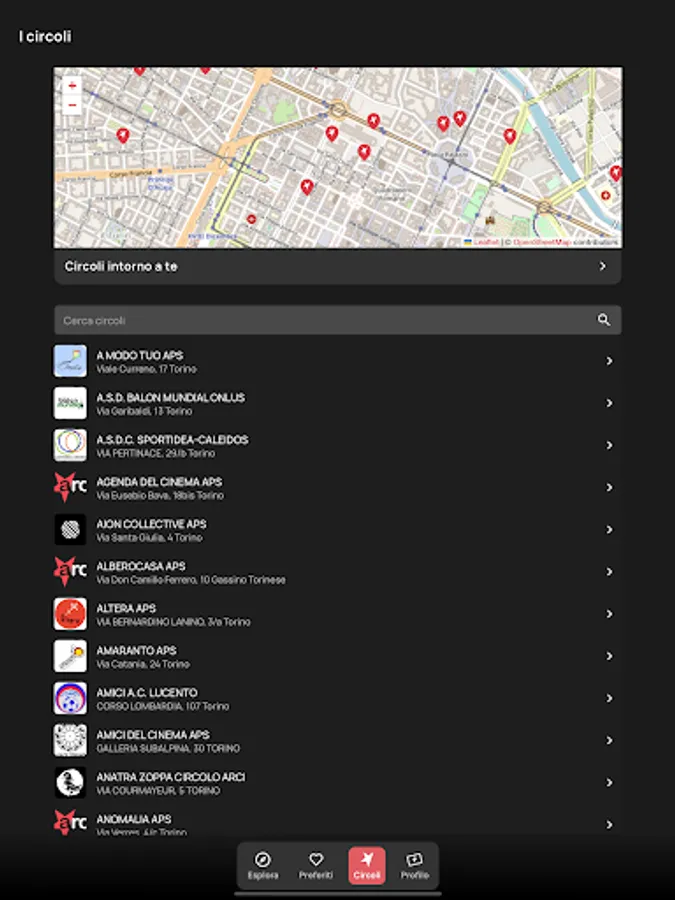Click the OpenStreetMap attribution link
The image size is (675, 900).
pyautogui.click(x=541, y=242)
